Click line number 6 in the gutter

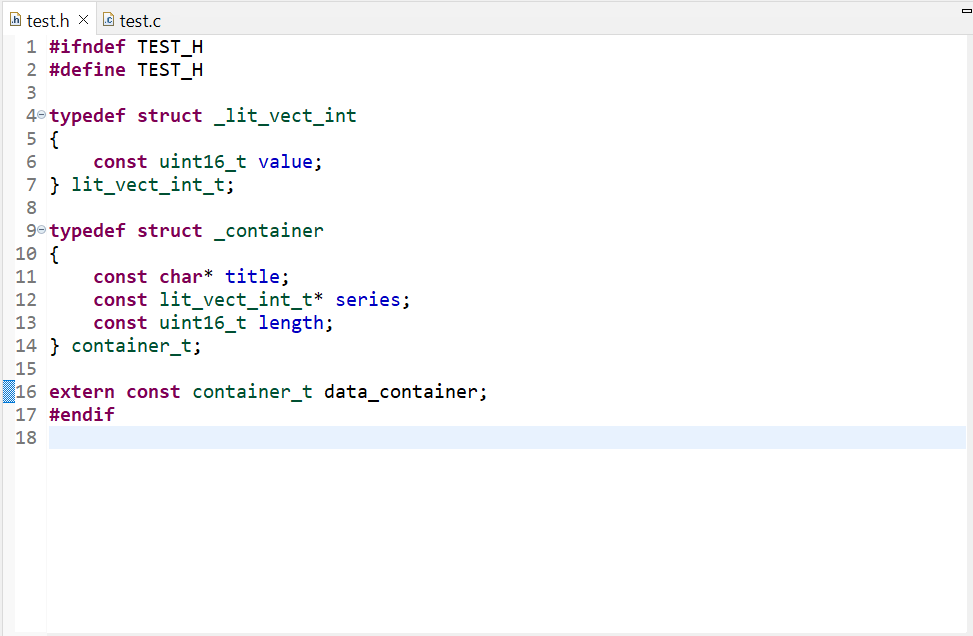[30, 161]
